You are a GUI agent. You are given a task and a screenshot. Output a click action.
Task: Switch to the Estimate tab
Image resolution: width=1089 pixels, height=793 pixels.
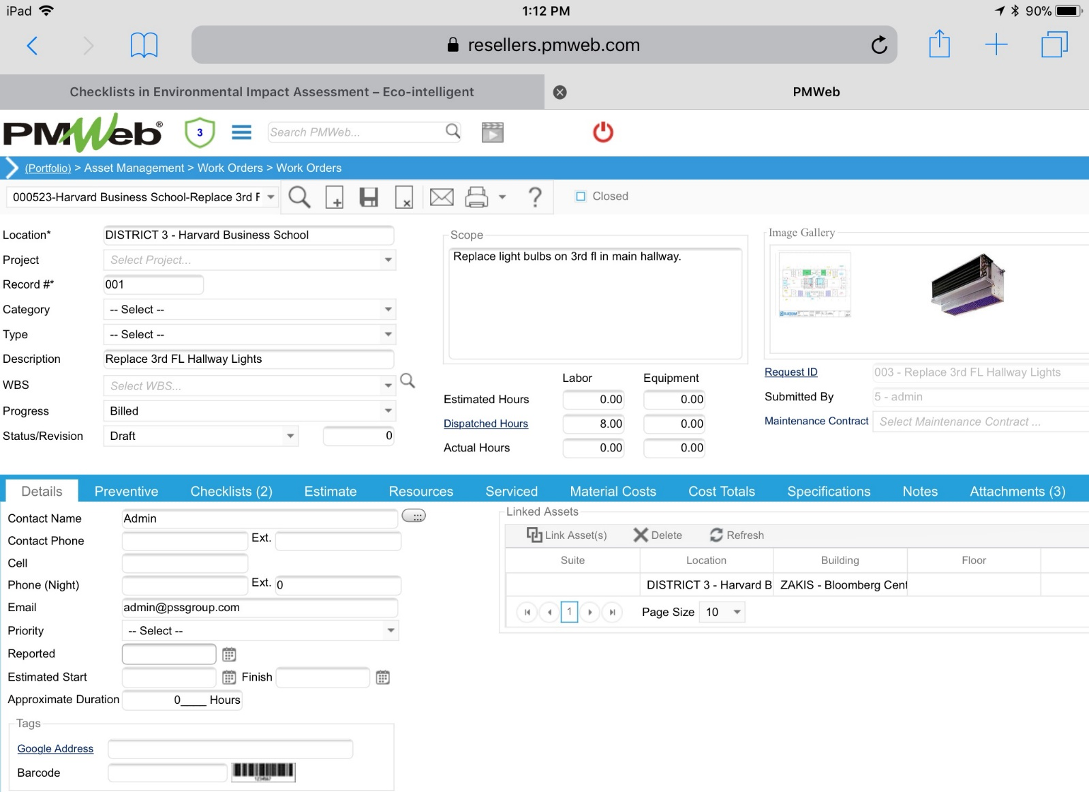[x=331, y=492]
